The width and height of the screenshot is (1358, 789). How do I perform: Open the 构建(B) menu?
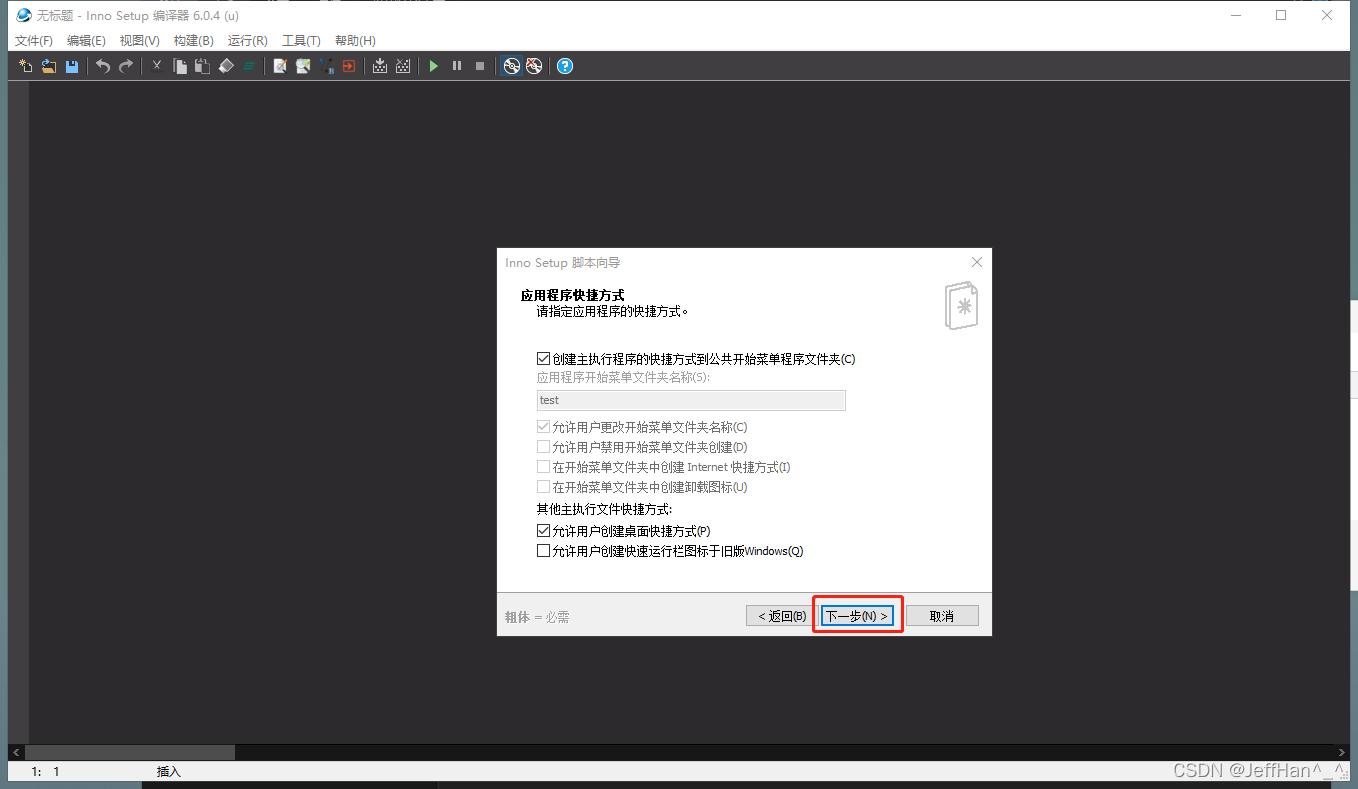click(x=193, y=40)
